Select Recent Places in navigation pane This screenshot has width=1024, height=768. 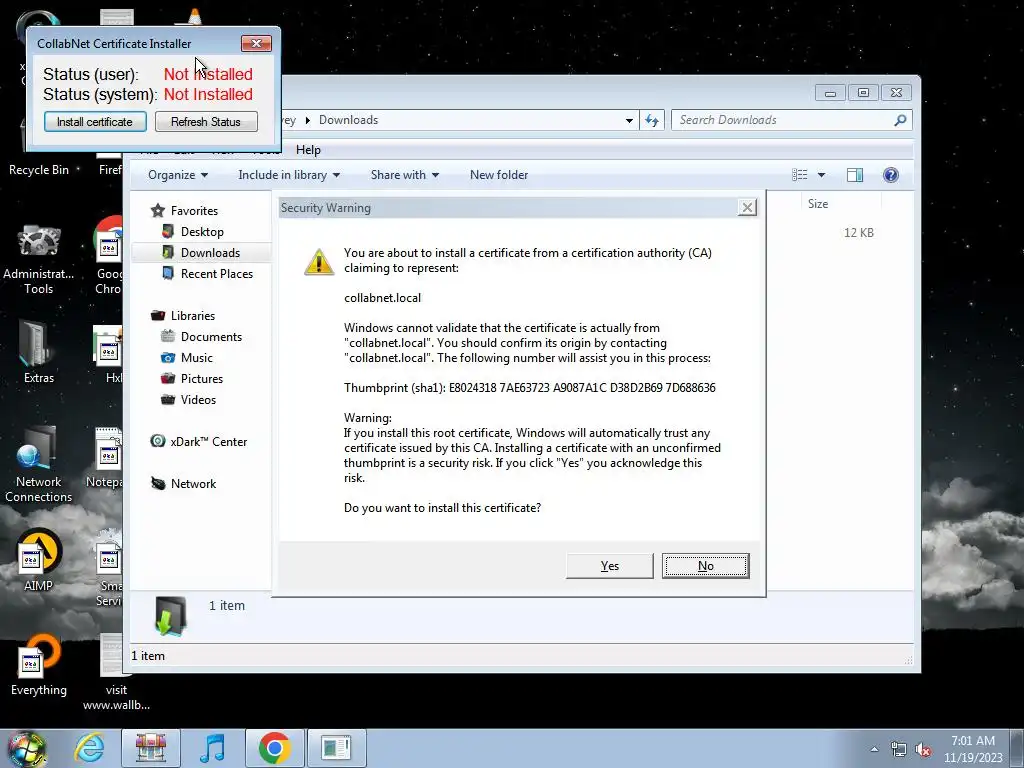216,274
